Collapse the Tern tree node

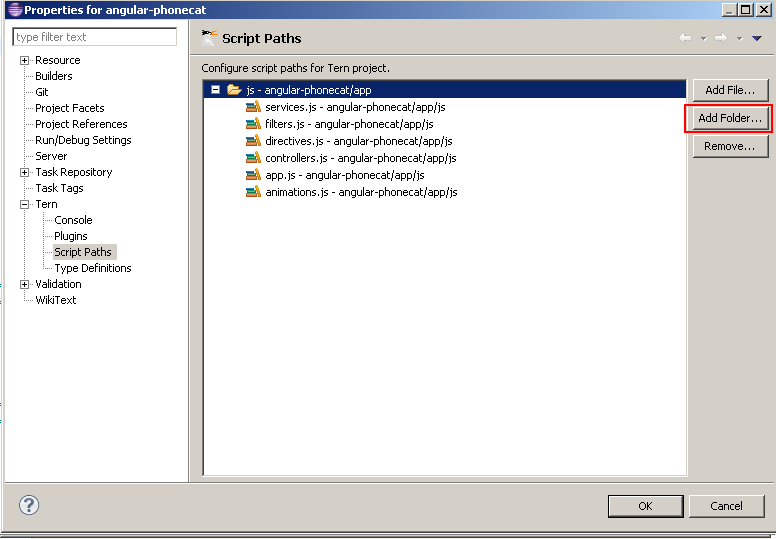point(24,204)
